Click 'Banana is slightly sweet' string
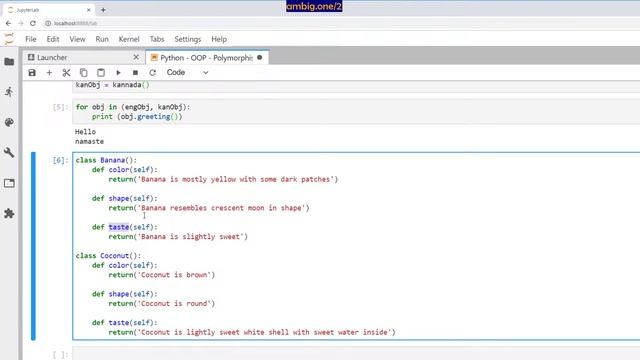The width and height of the screenshot is (640, 360). click(x=191, y=237)
